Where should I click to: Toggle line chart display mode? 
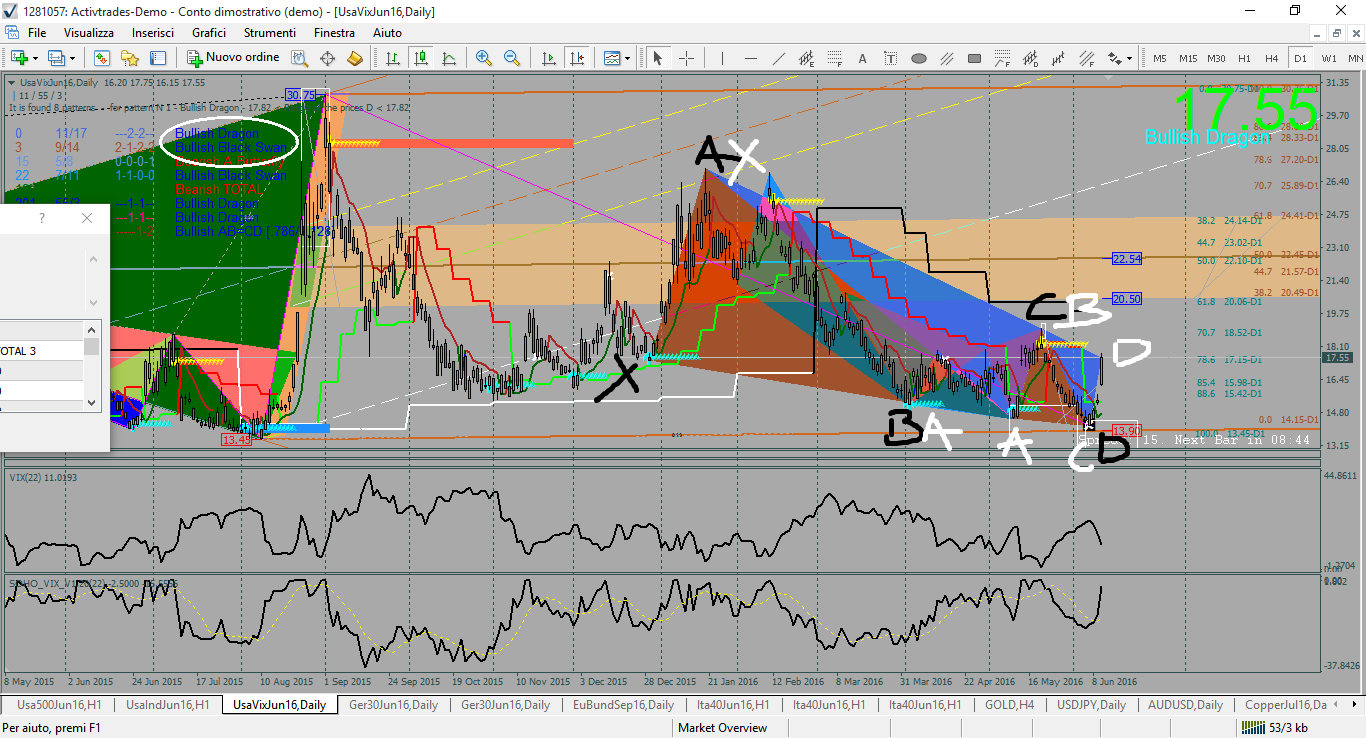[447, 58]
